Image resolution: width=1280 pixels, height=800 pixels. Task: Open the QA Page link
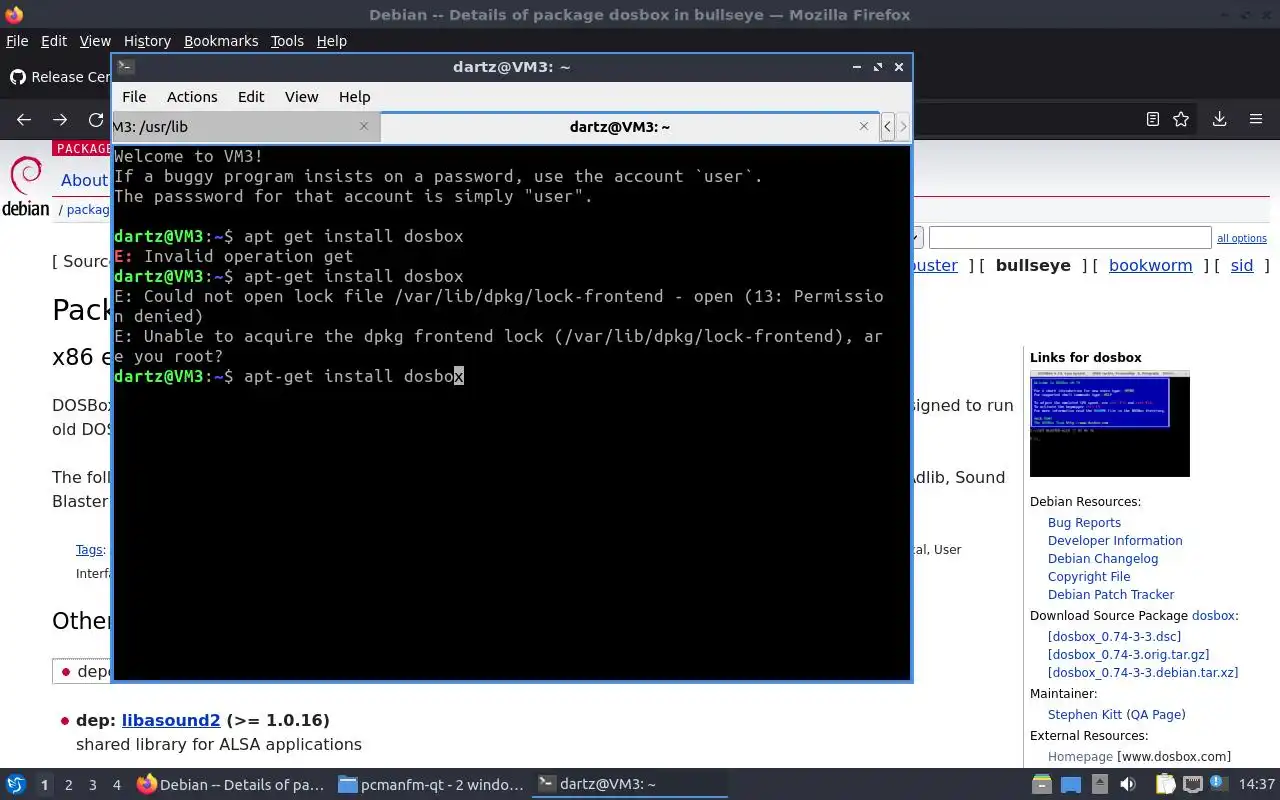pyautogui.click(x=1156, y=715)
